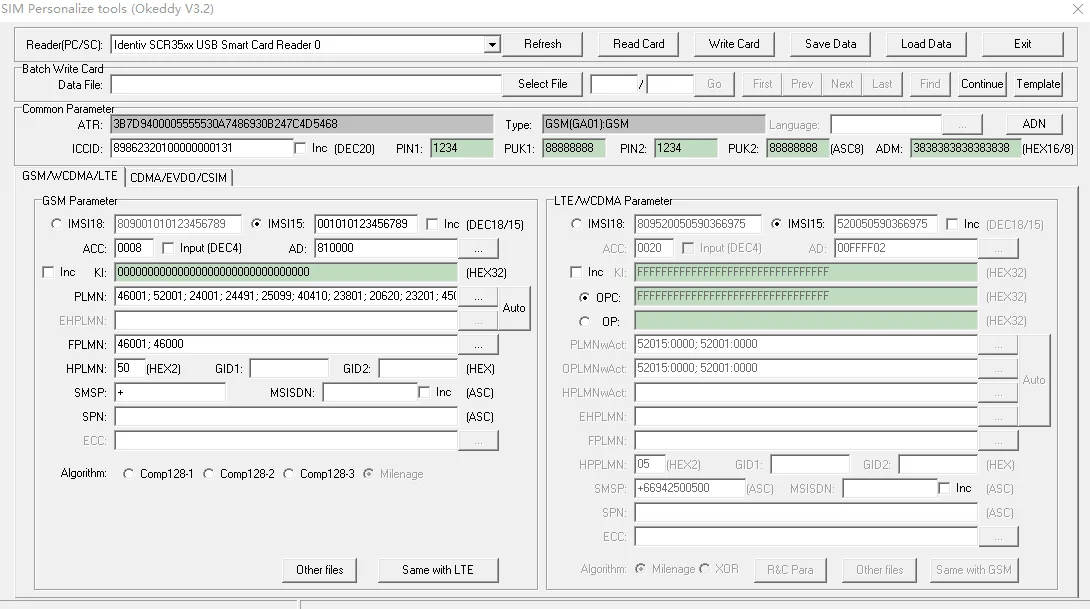Click the Same with LTE button

[x=438, y=570]
